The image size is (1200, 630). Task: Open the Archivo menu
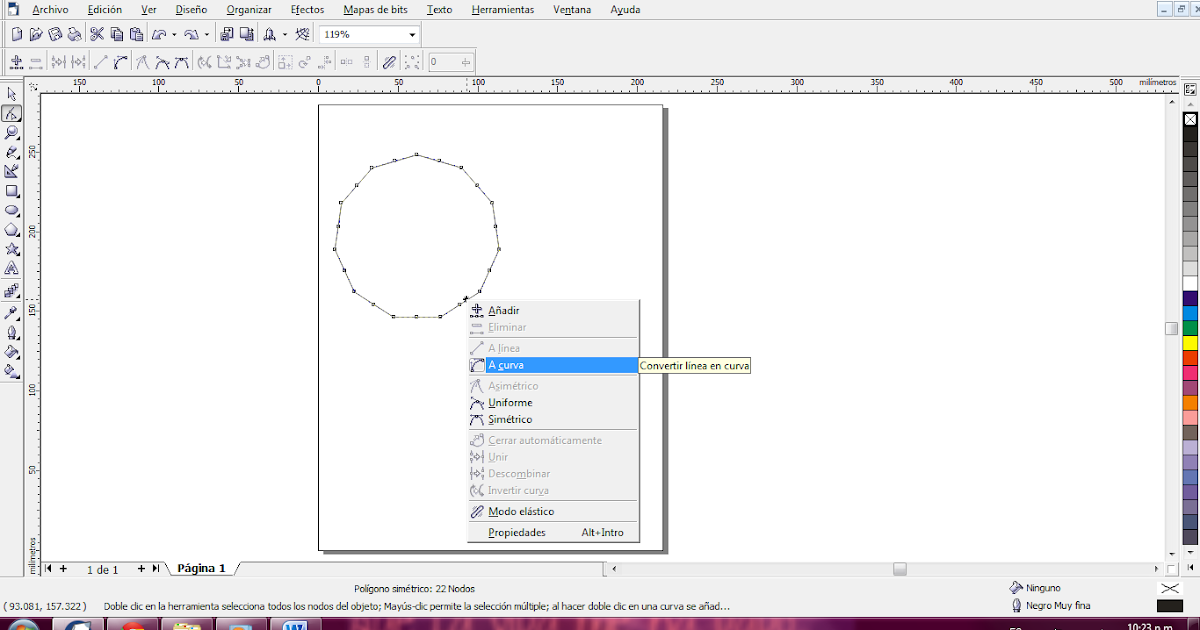pos(50,9)
